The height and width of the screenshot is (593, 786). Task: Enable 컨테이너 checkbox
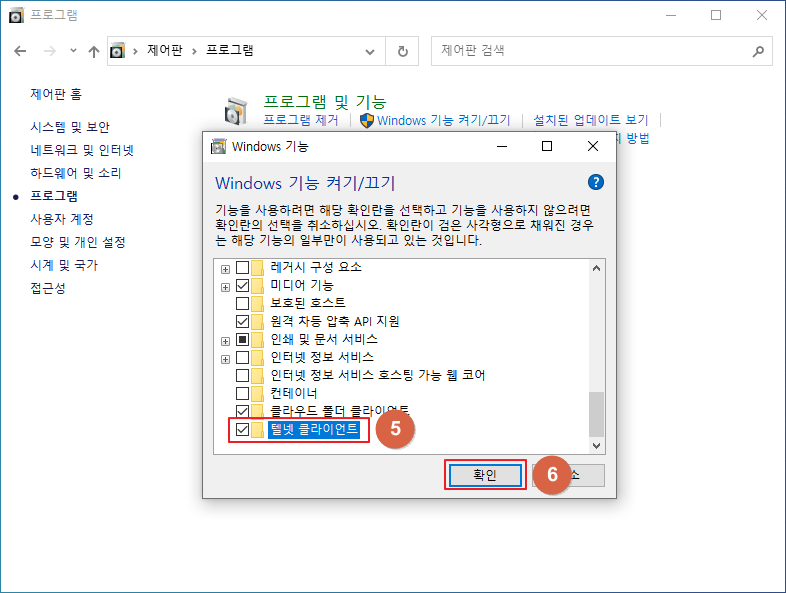tap(243, 393)
